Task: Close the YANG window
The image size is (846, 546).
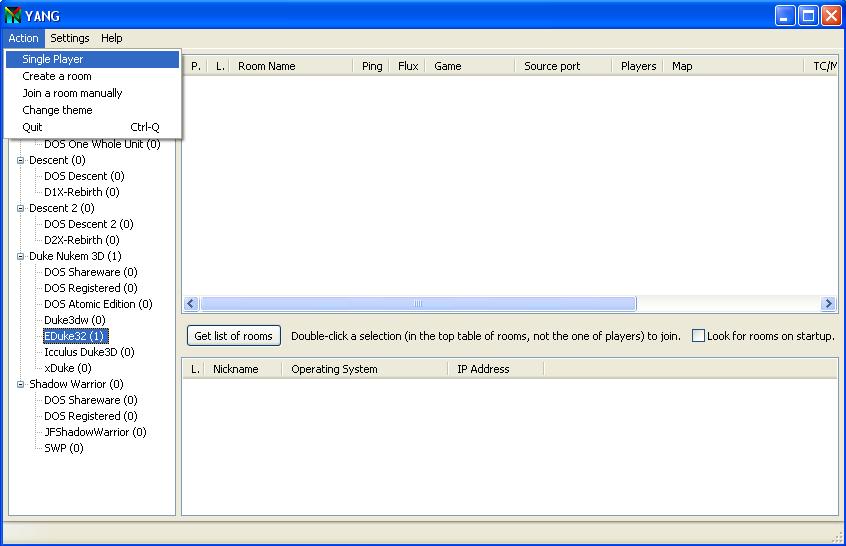Action: pos(831,16)
